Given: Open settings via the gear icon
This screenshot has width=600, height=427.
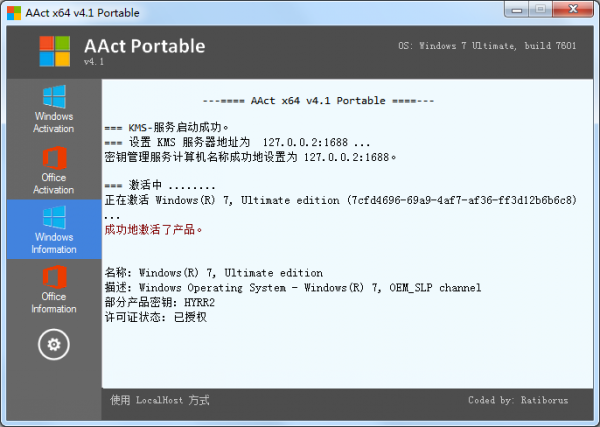Looking at the screenshot, I should point(54,344).
